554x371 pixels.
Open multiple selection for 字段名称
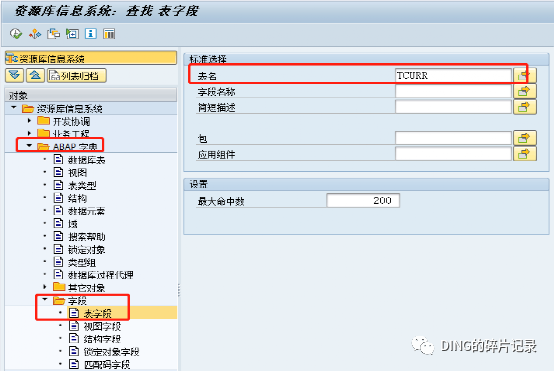click(525, 91)
